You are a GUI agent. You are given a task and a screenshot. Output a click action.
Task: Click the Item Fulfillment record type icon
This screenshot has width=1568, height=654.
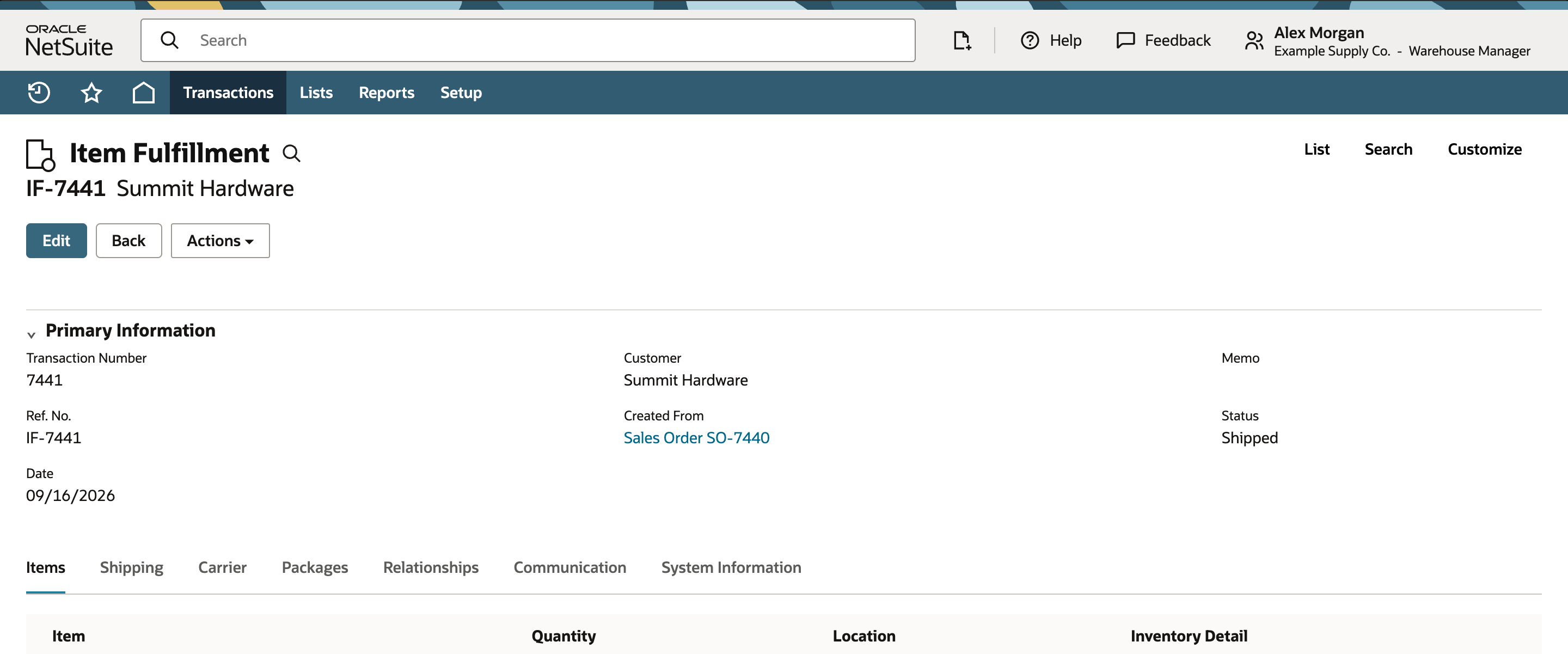tap(41, 155)
